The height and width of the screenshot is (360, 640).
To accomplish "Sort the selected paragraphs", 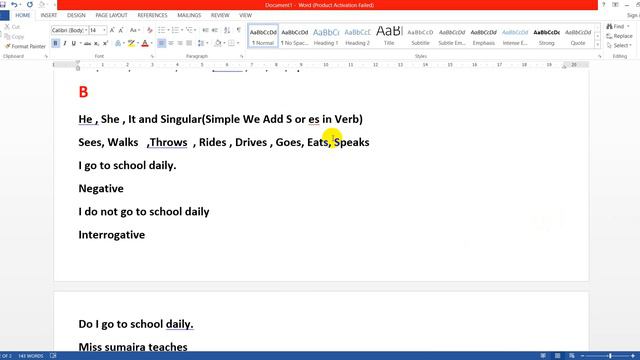I will pyautogui.click(x=227, y=30).
